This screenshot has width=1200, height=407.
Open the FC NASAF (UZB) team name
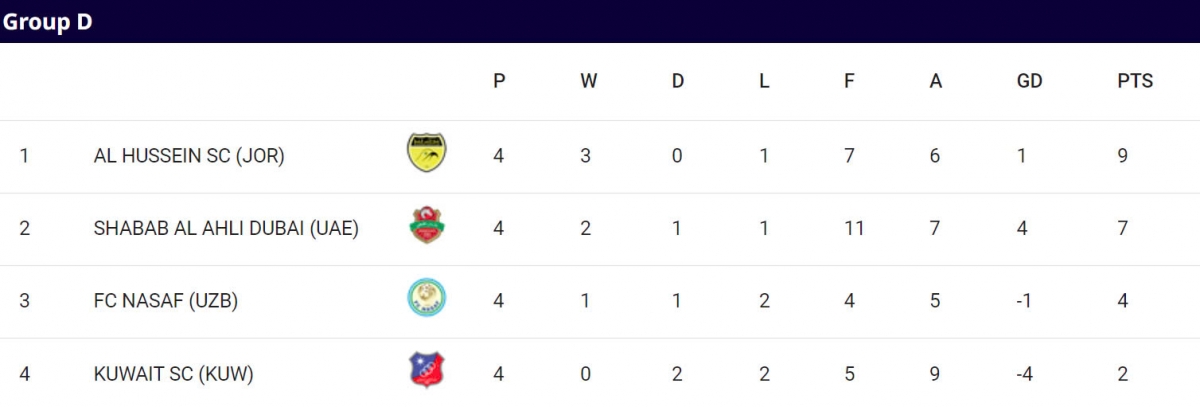pos(165,300)
